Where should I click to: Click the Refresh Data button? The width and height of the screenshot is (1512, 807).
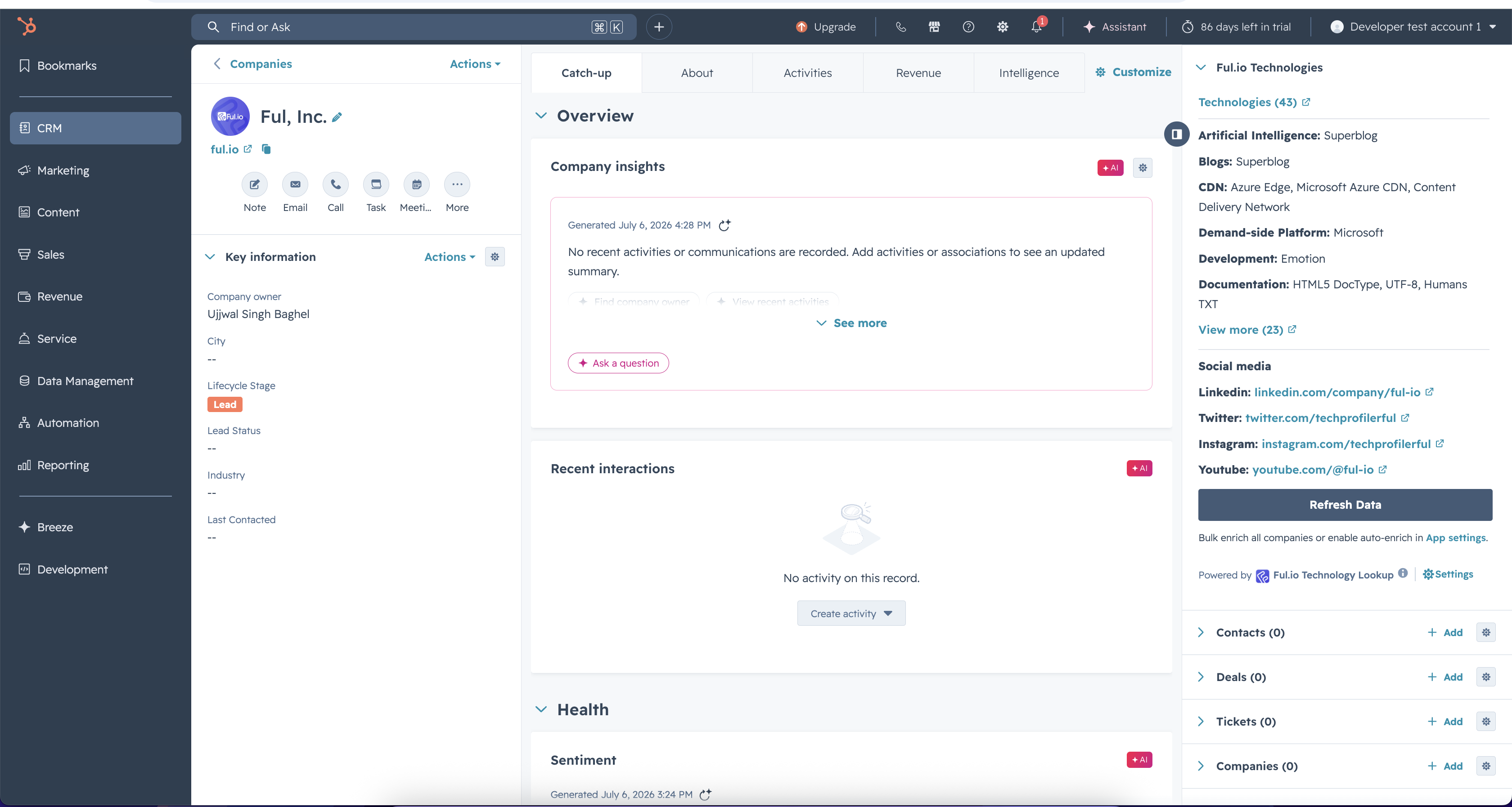click(x=1345, y=505)
